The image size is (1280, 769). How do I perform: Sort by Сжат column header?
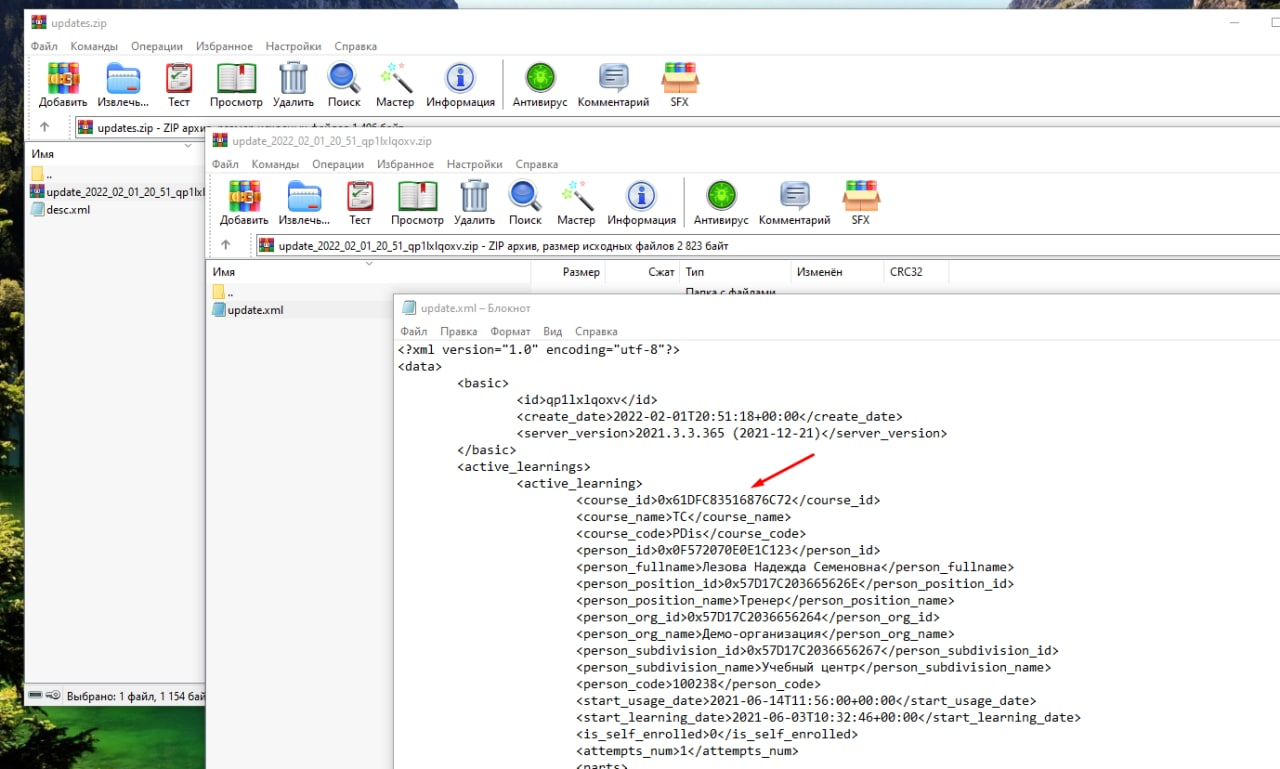[641, 272]
